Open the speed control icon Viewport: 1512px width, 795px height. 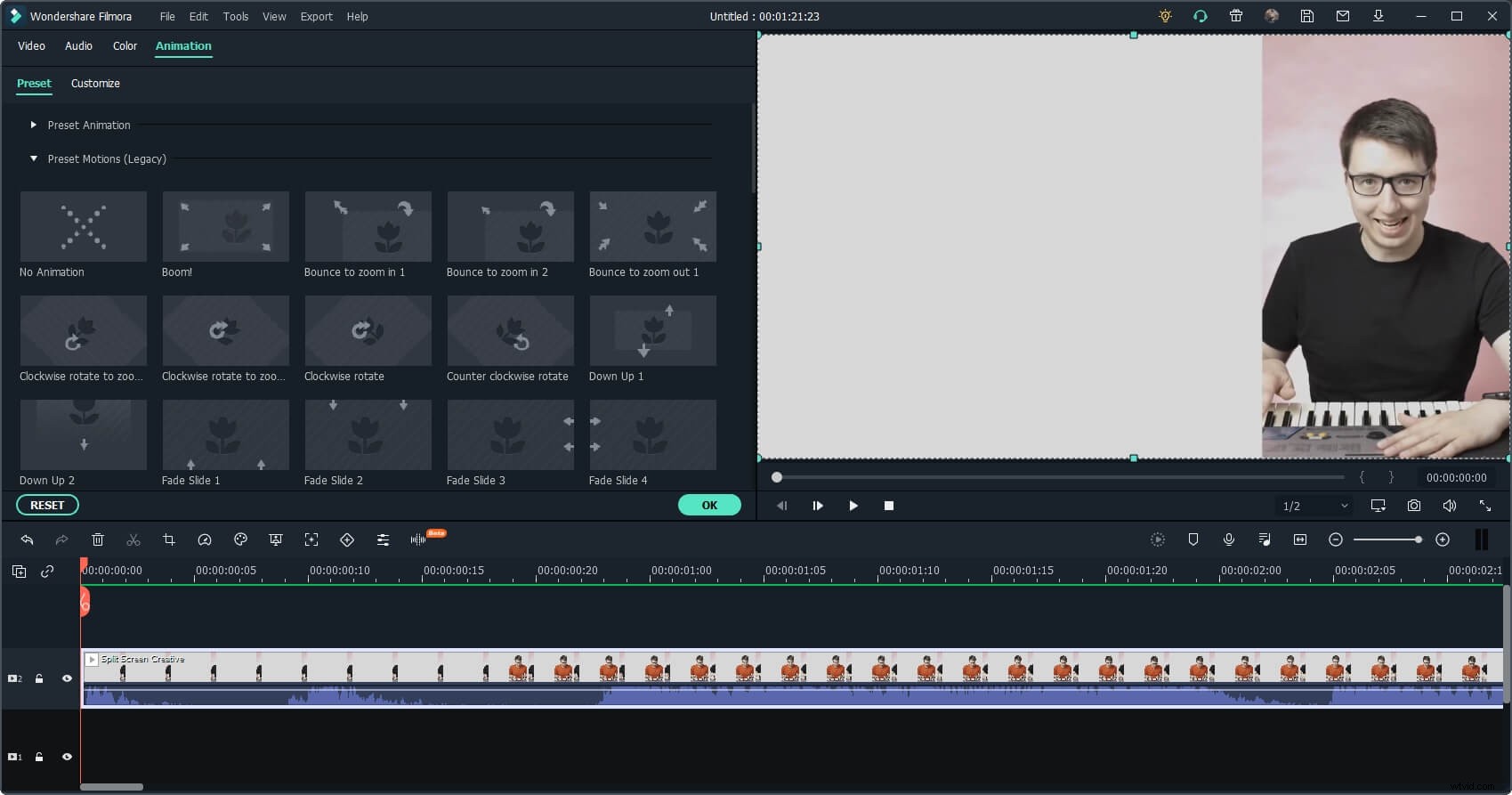coord(205,539)
